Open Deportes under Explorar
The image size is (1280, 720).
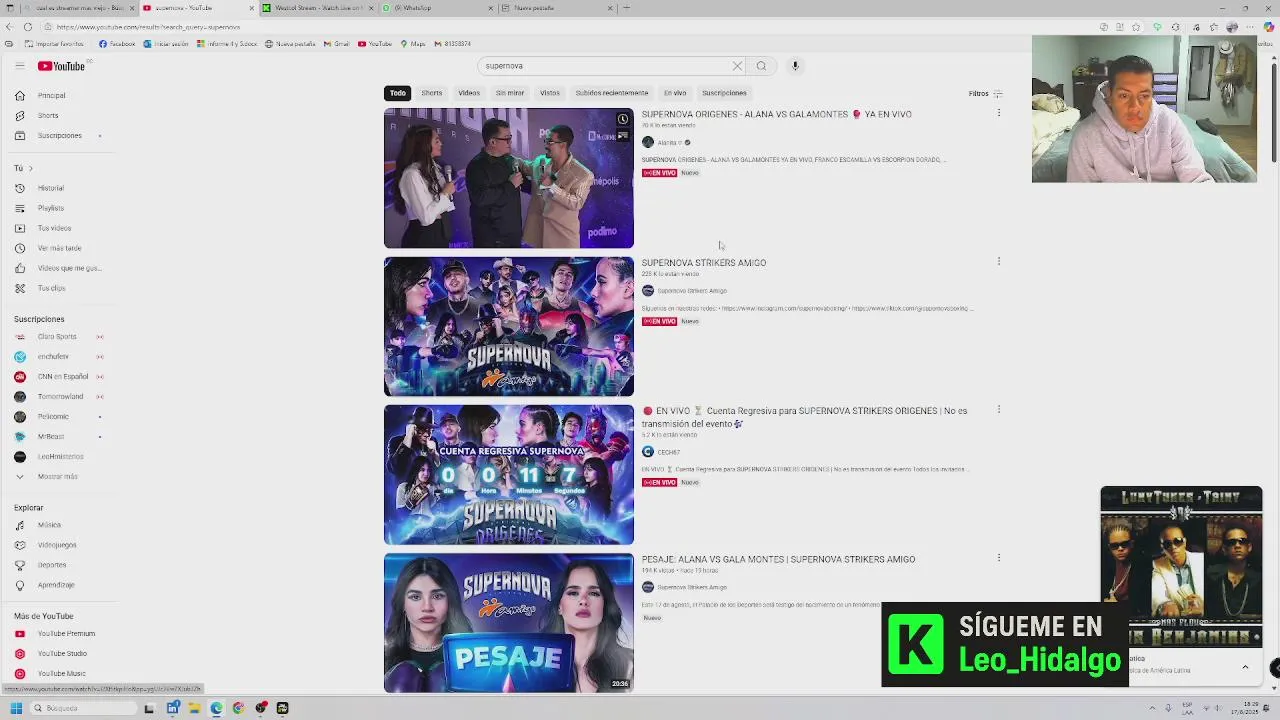point(60,565)
